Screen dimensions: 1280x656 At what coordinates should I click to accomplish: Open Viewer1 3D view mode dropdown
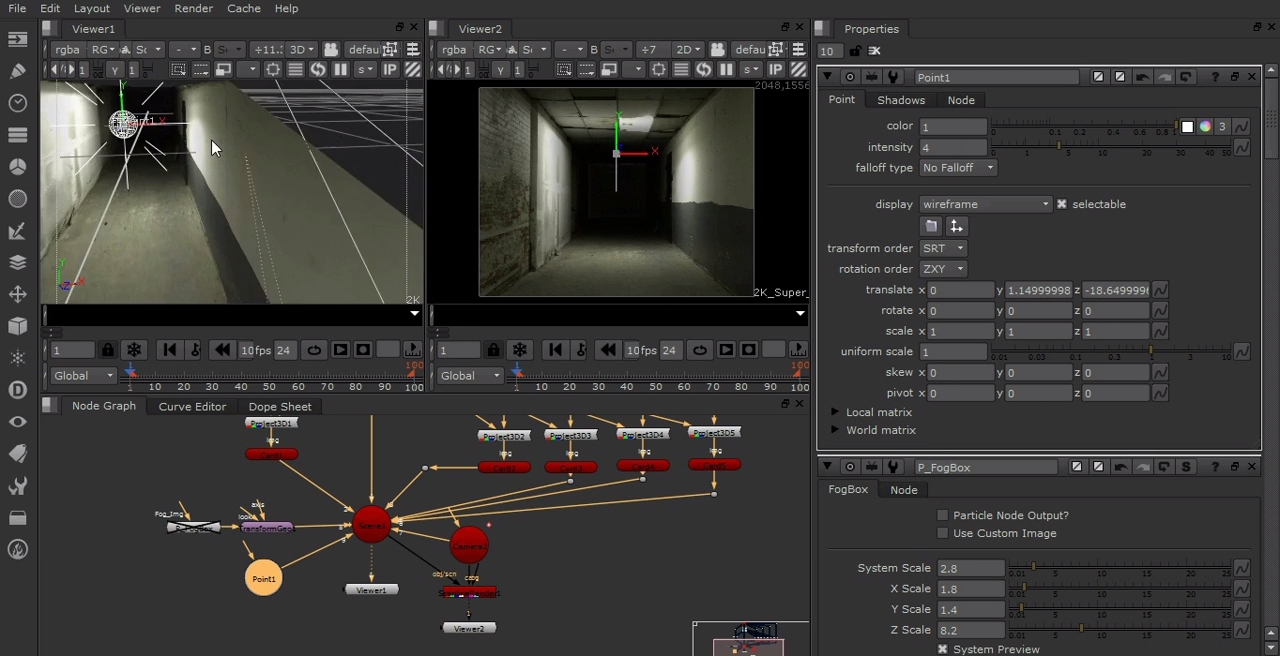click(303, 49)
